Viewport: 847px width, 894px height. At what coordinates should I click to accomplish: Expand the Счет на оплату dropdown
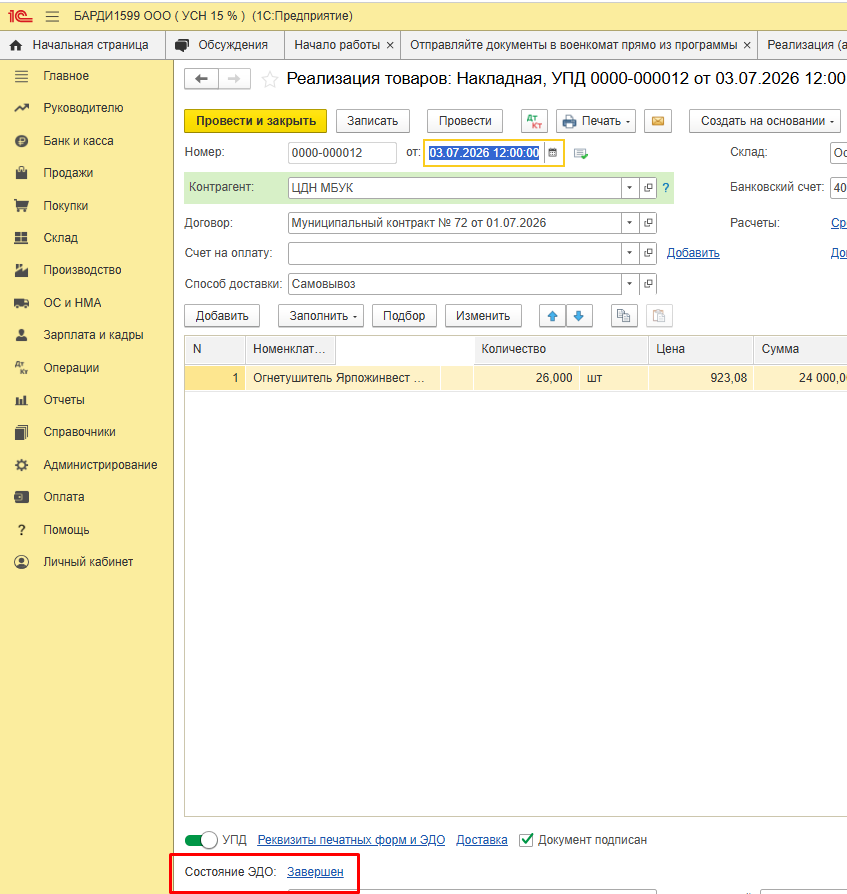point(630,253)
